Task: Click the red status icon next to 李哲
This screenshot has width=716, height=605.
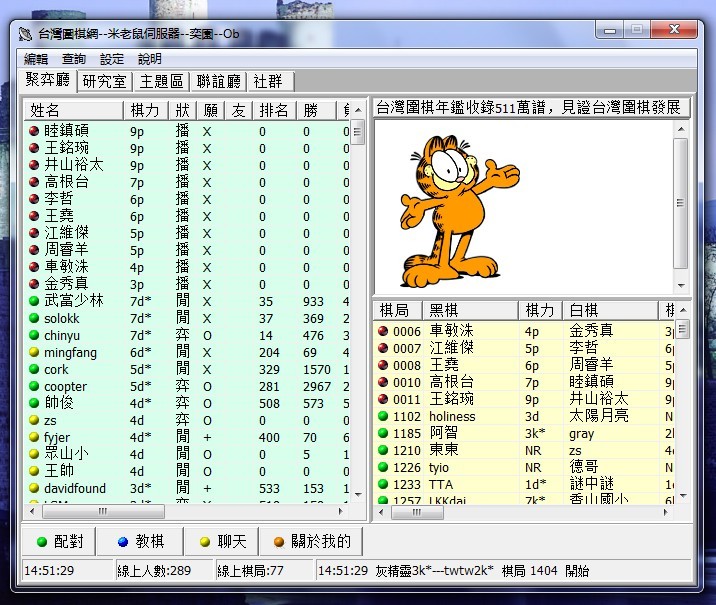Action: [x=34, y=199]
